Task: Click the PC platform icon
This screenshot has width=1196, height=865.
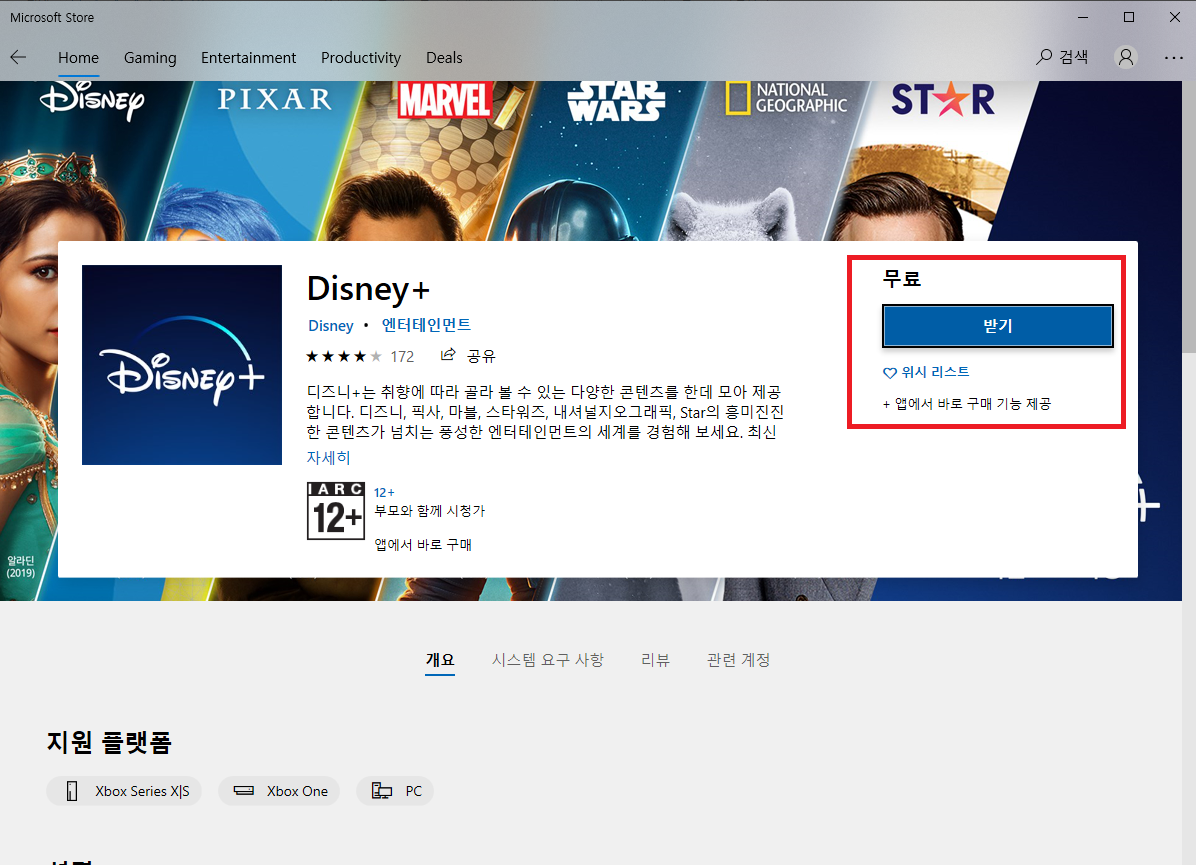Action: 381,791
